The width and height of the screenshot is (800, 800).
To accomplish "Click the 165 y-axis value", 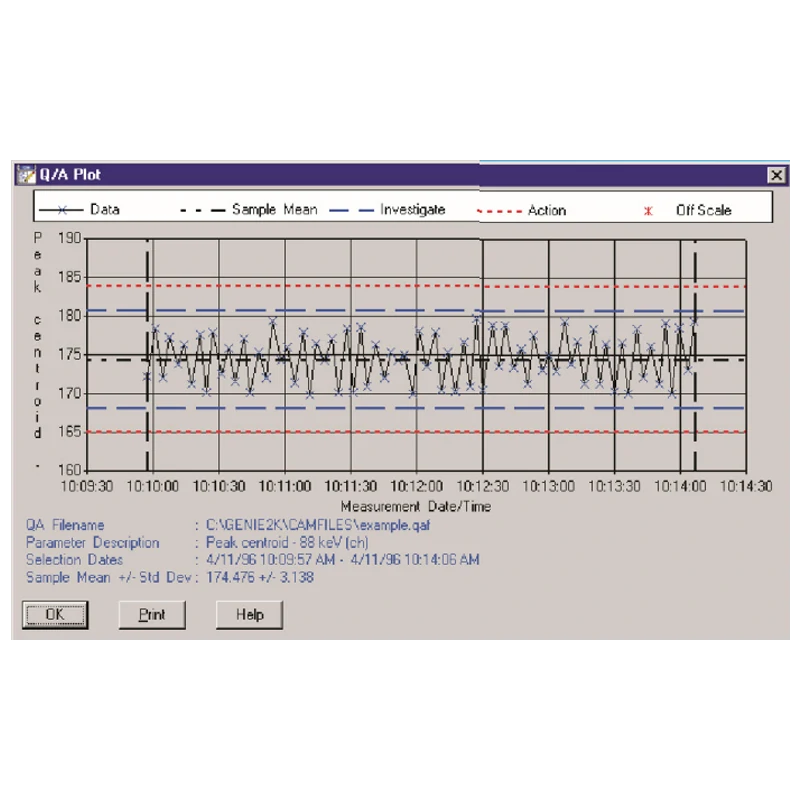I will coord(69,432).
